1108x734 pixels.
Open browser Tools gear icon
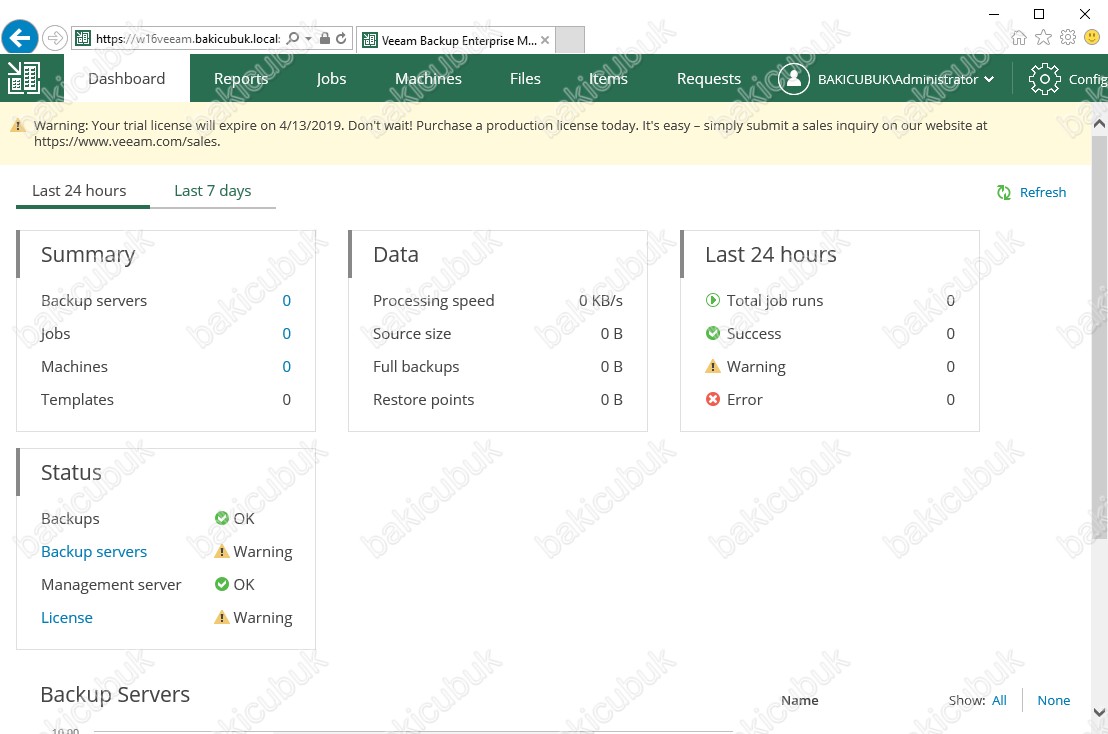coord(1068,37)
